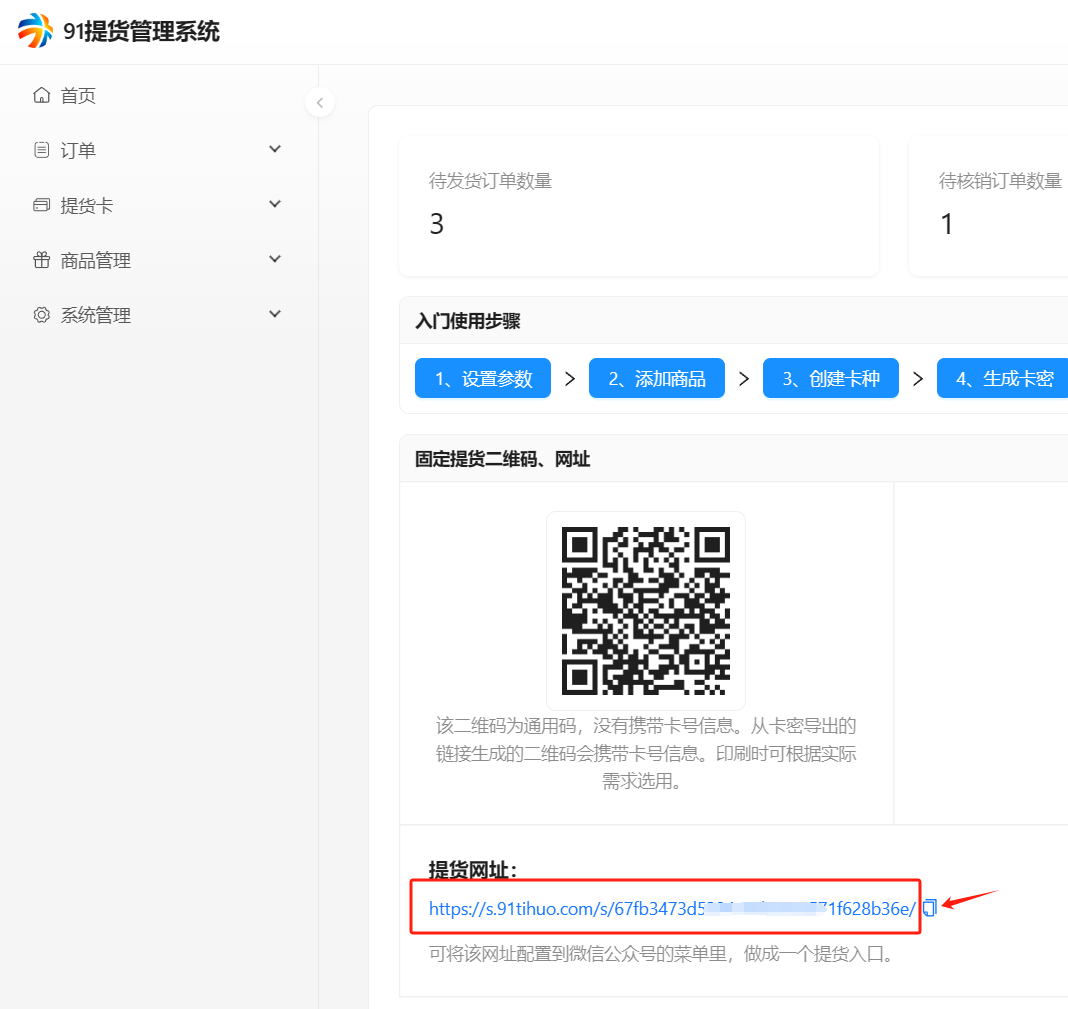
Task: Copy the 提货网址 with the copy icon
Action: click(x=930, y=907)
